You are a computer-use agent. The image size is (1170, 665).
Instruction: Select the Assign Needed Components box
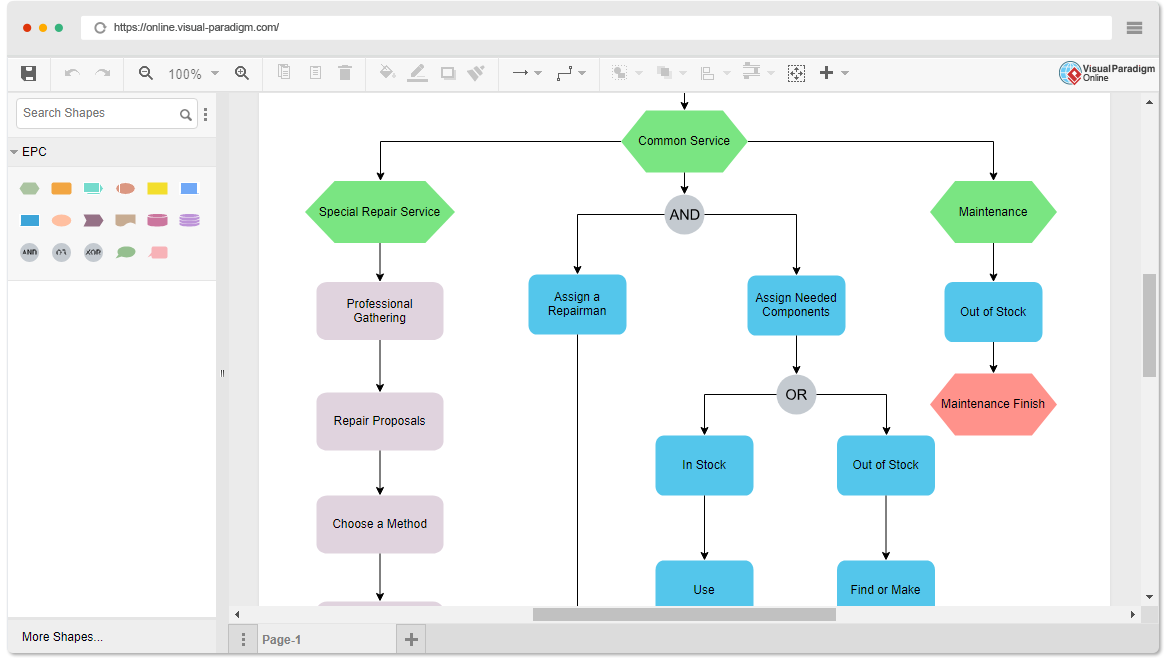click(x=796, y=305)
